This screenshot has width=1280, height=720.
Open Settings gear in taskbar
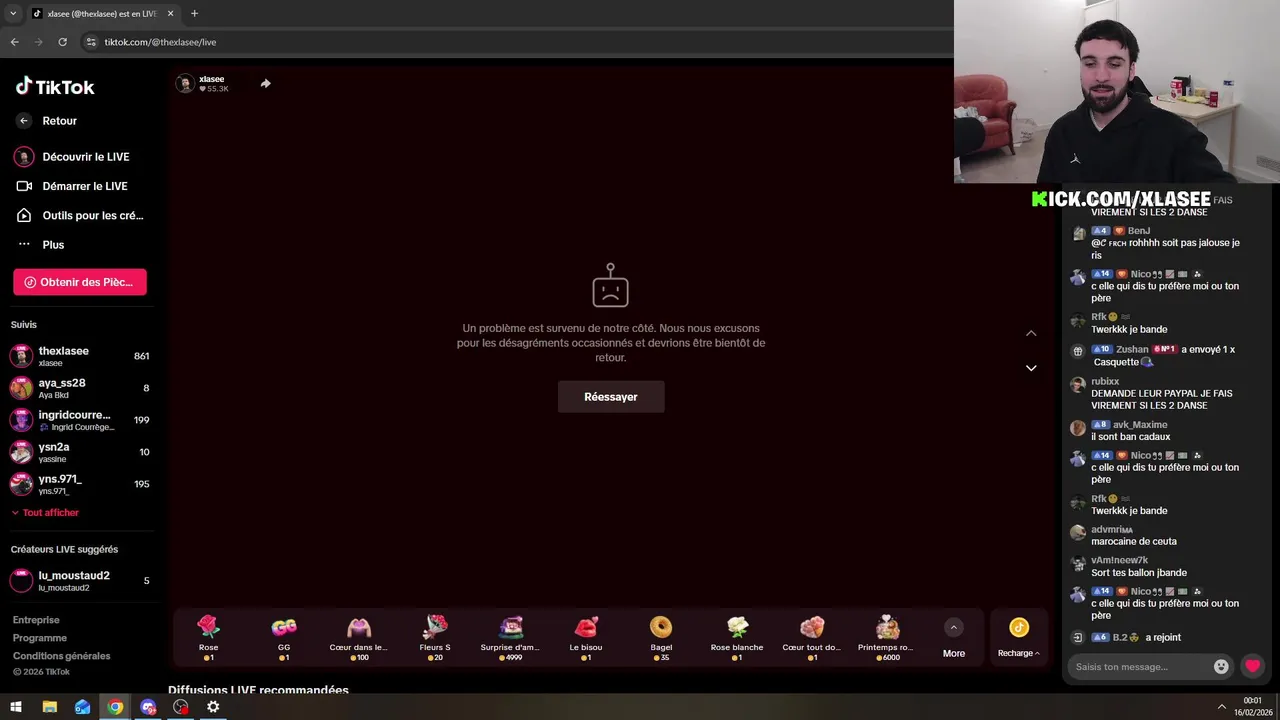point(213,707)
